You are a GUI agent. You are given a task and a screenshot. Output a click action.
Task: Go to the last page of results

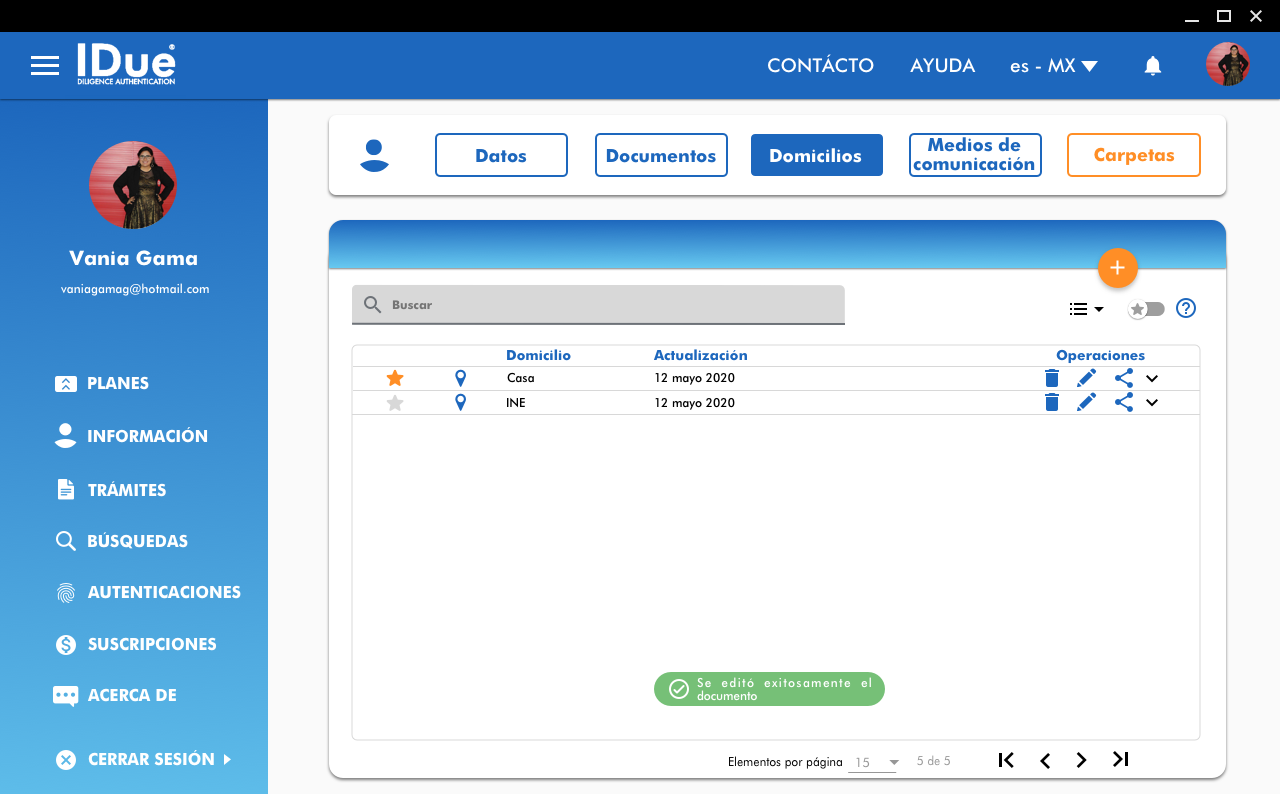pos(1120,760)
